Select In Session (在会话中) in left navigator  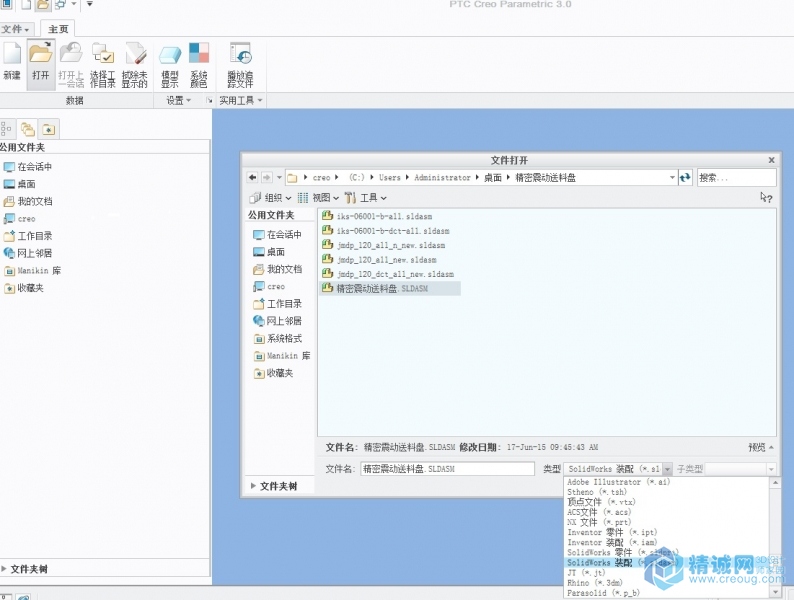[27, 167]
